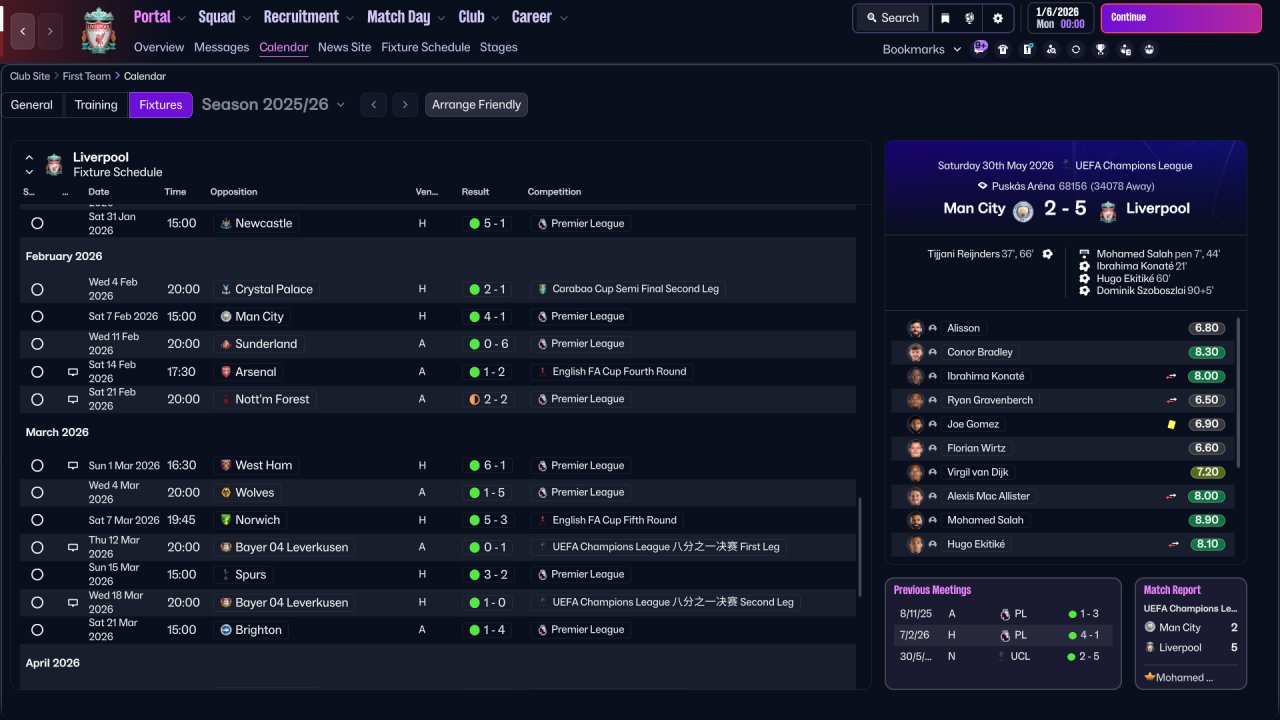This screenshot has width=1280, height=720.
Task: Click the Search field in the top bar
Action: 892,18
